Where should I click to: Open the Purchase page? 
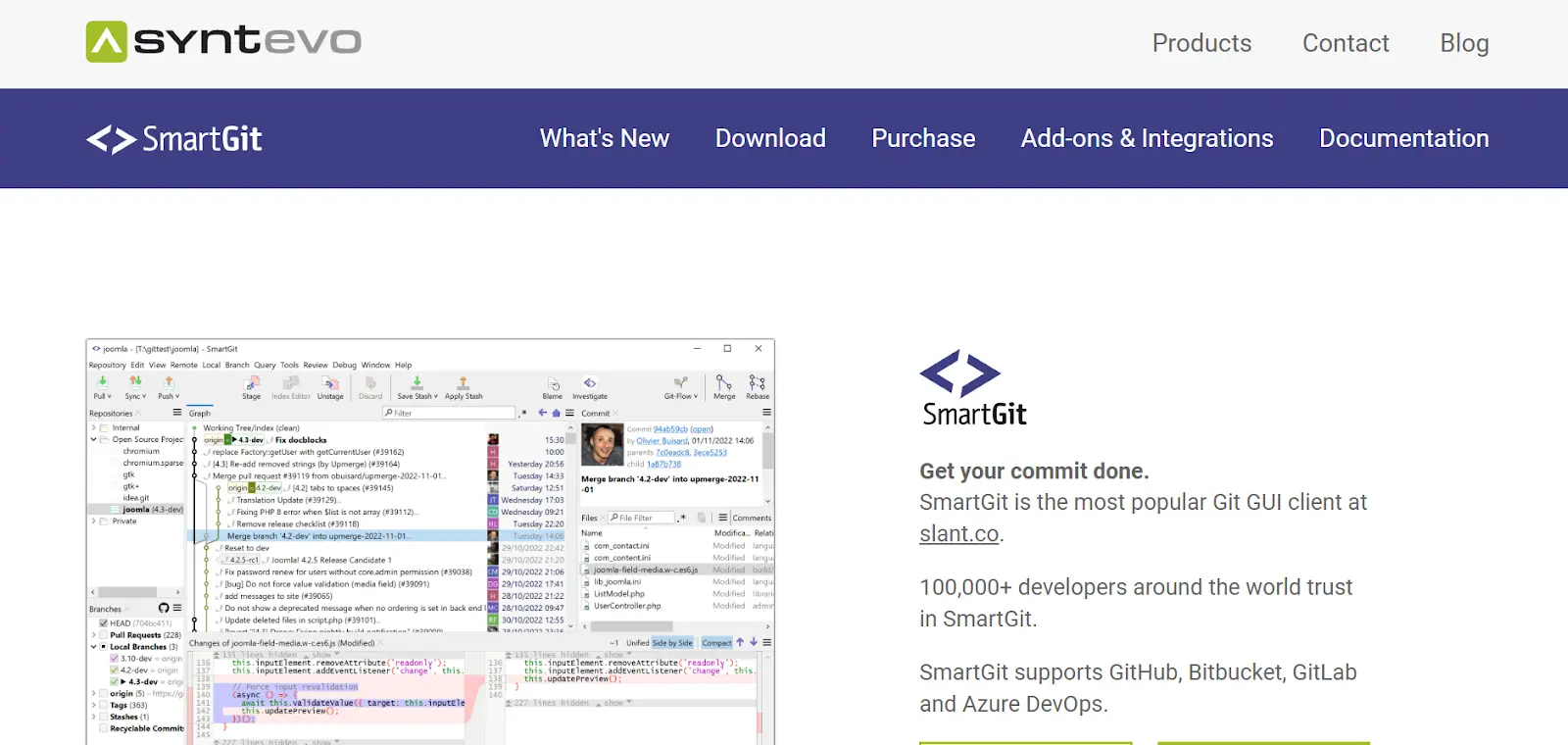pos(923,138)
